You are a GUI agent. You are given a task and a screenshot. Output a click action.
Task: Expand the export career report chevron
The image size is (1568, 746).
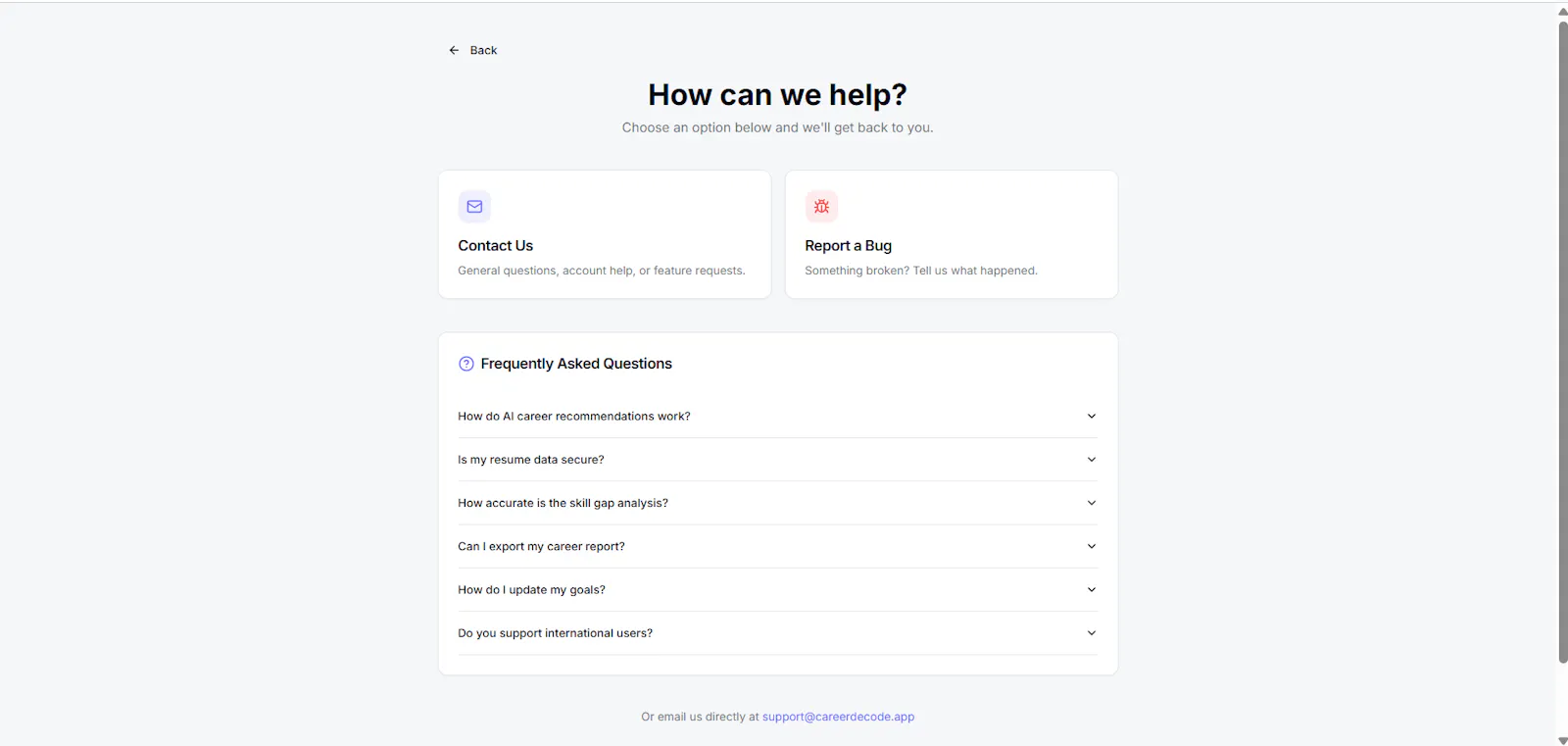tap(1092, 546)
